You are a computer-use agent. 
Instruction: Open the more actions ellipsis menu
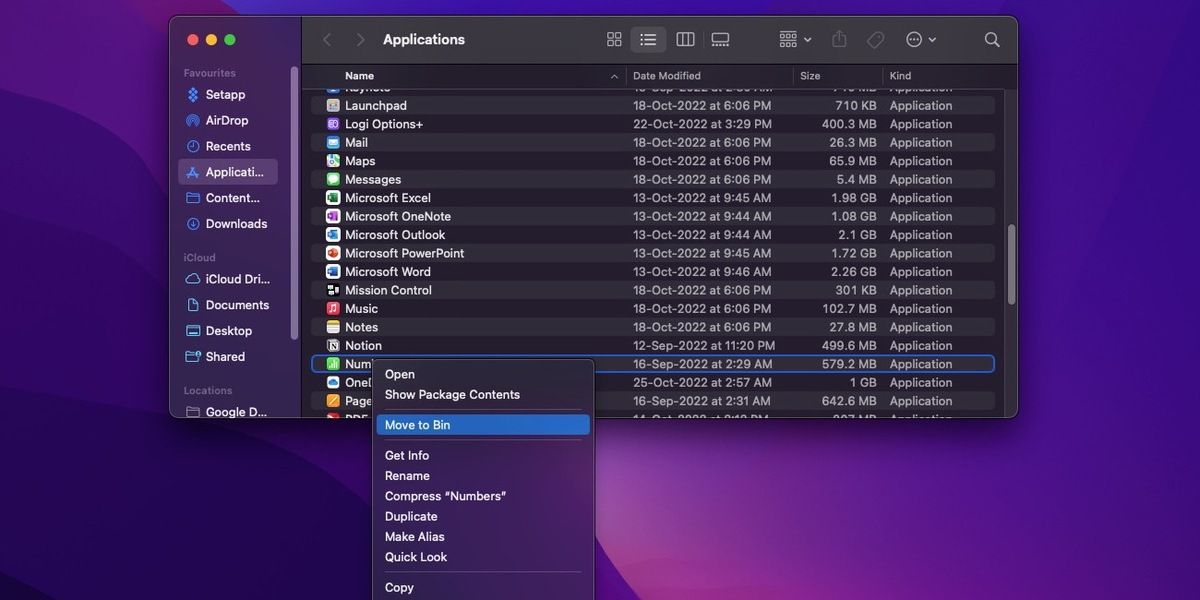point(921,40)
